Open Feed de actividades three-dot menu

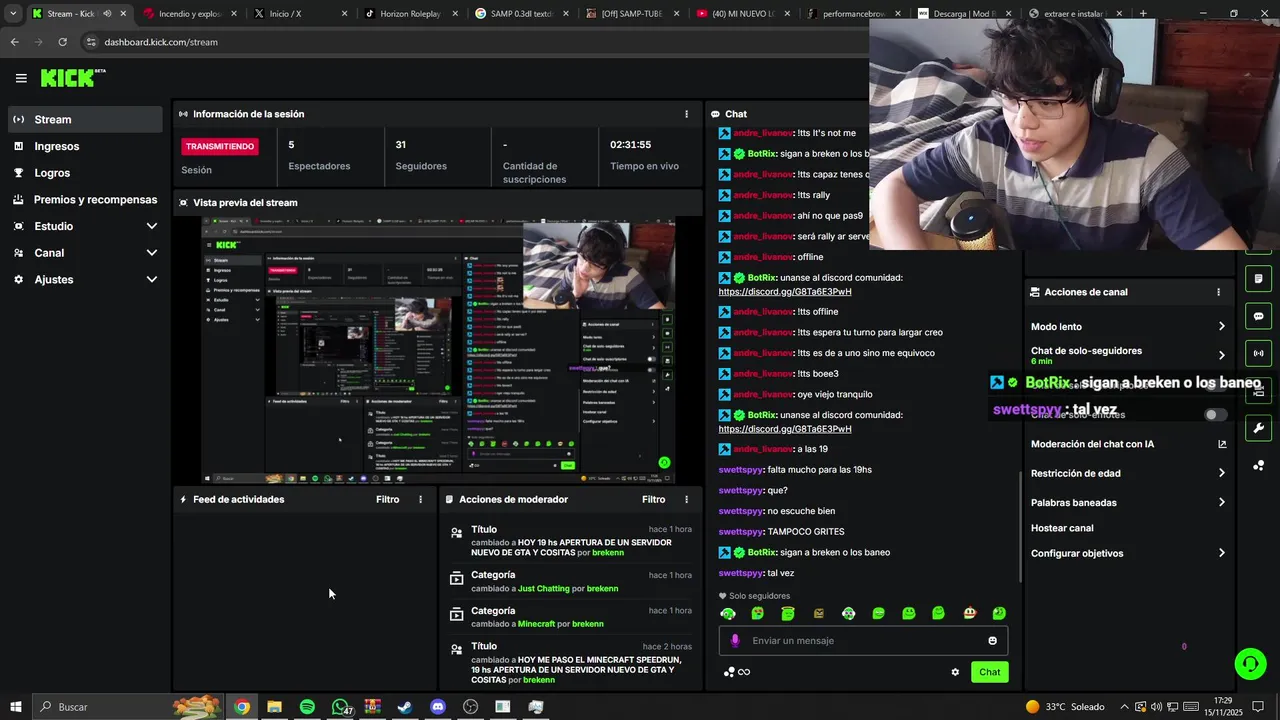coord(420,499)
